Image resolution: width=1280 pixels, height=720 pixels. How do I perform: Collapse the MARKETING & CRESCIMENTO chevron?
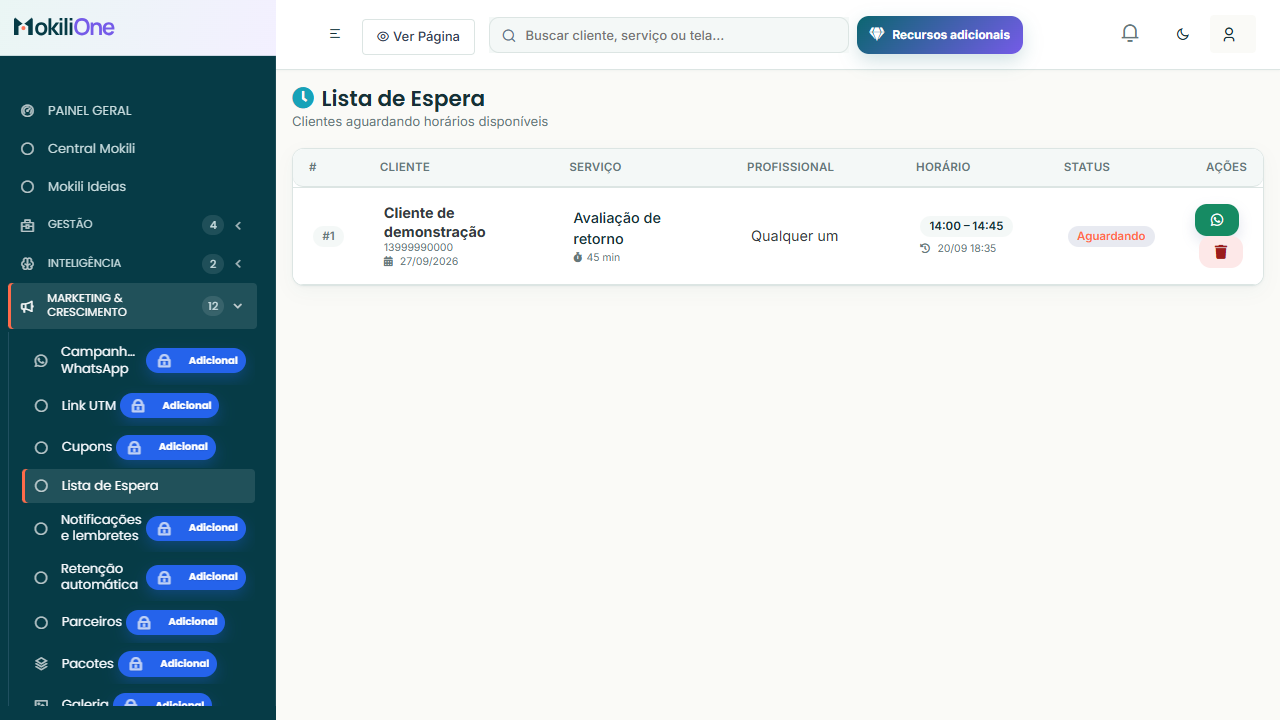238,306
